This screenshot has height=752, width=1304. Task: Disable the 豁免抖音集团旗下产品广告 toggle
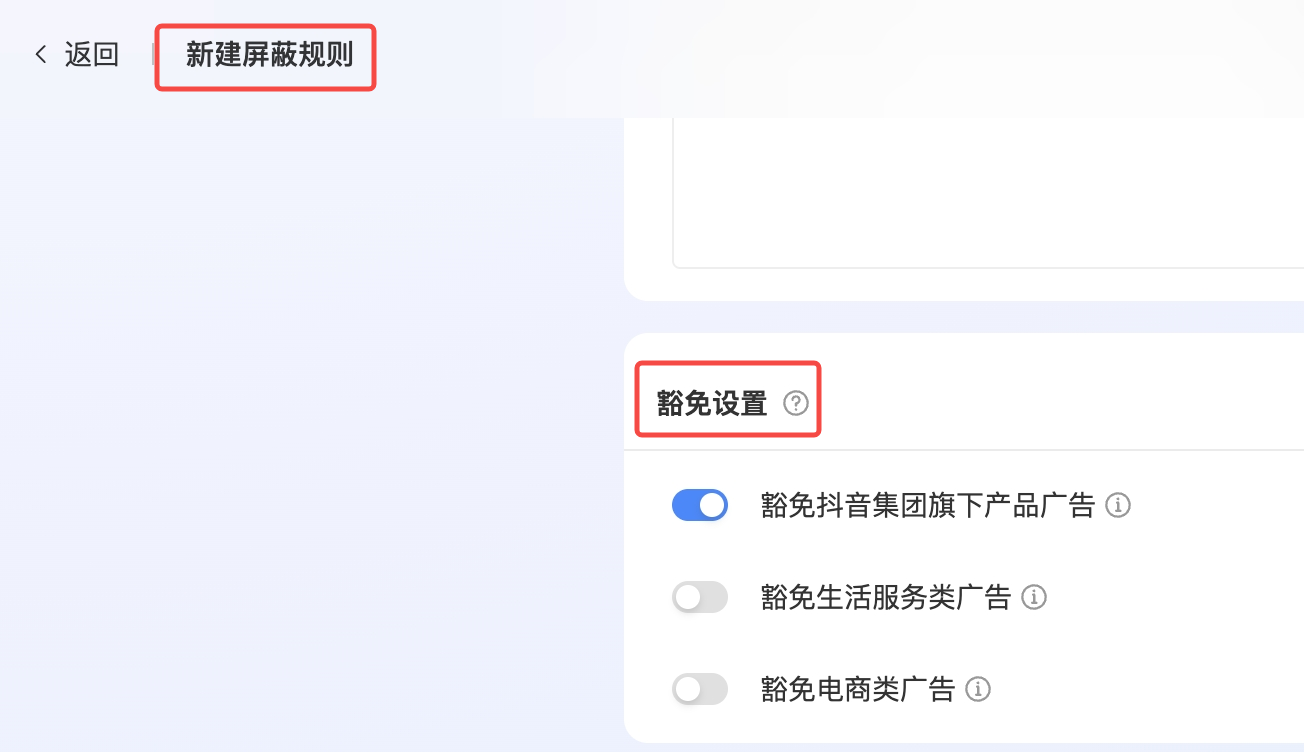coord(700,506)
